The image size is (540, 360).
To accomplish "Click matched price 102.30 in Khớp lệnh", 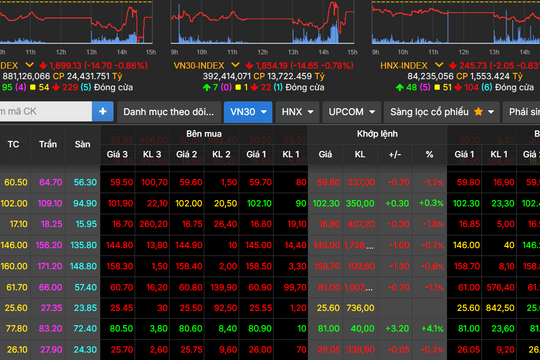I will (326, 203).
